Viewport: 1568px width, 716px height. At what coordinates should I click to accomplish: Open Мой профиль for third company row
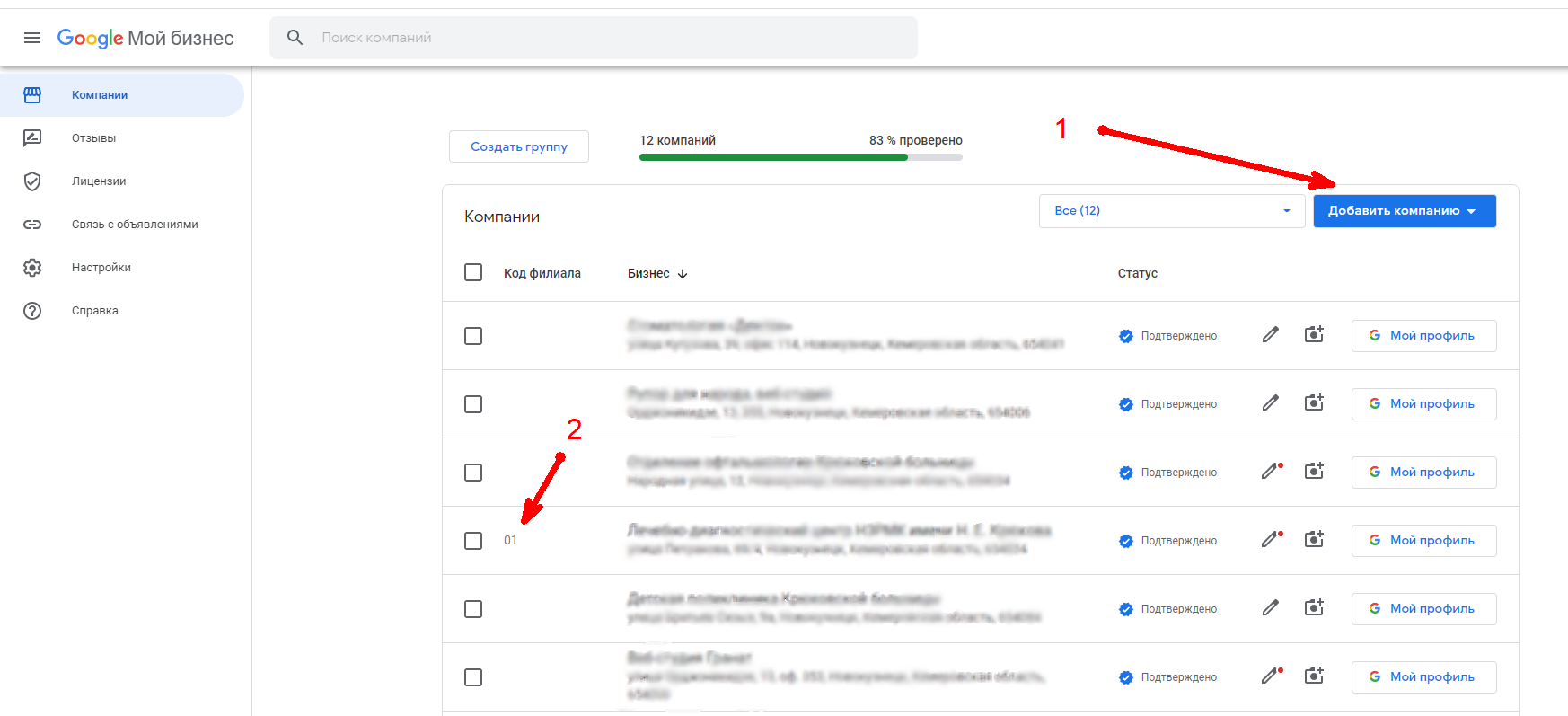(x=1423, y=473)
